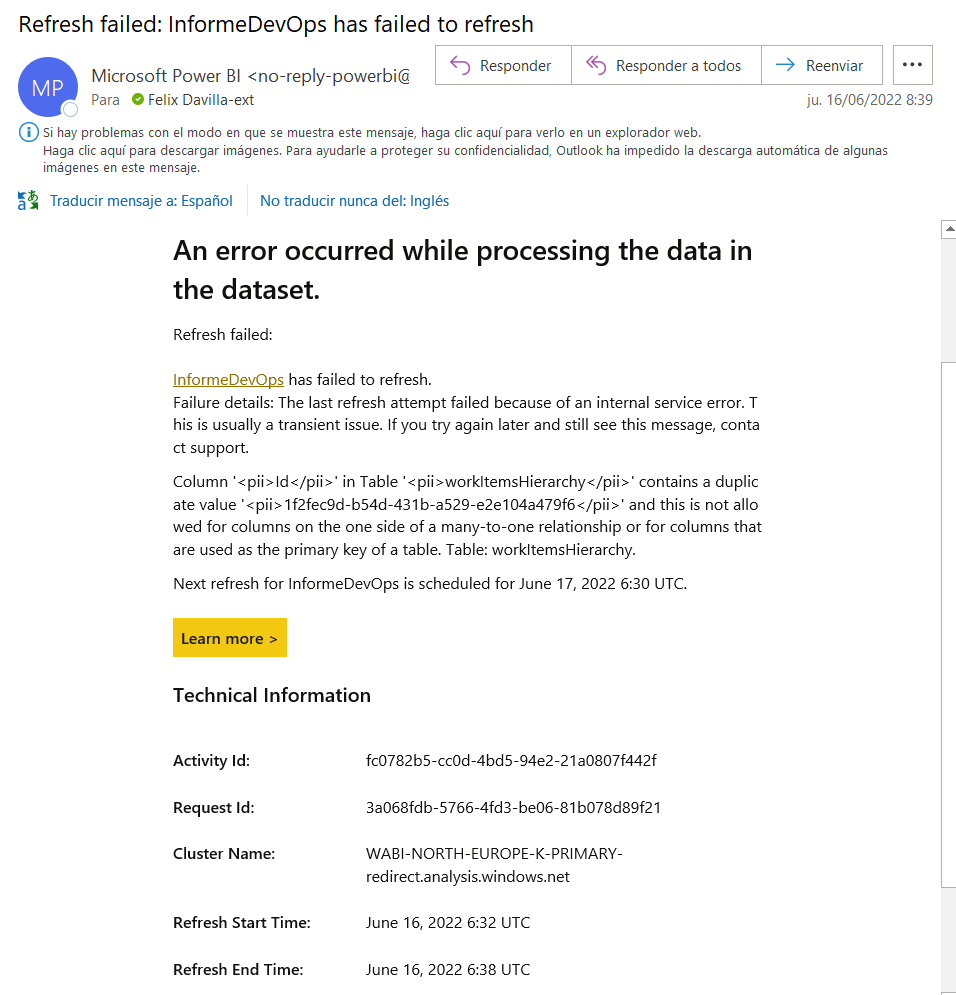This screenshot has width=956, height=995.
Task: Click the Cluster Name: label
Action: [224, 853]
